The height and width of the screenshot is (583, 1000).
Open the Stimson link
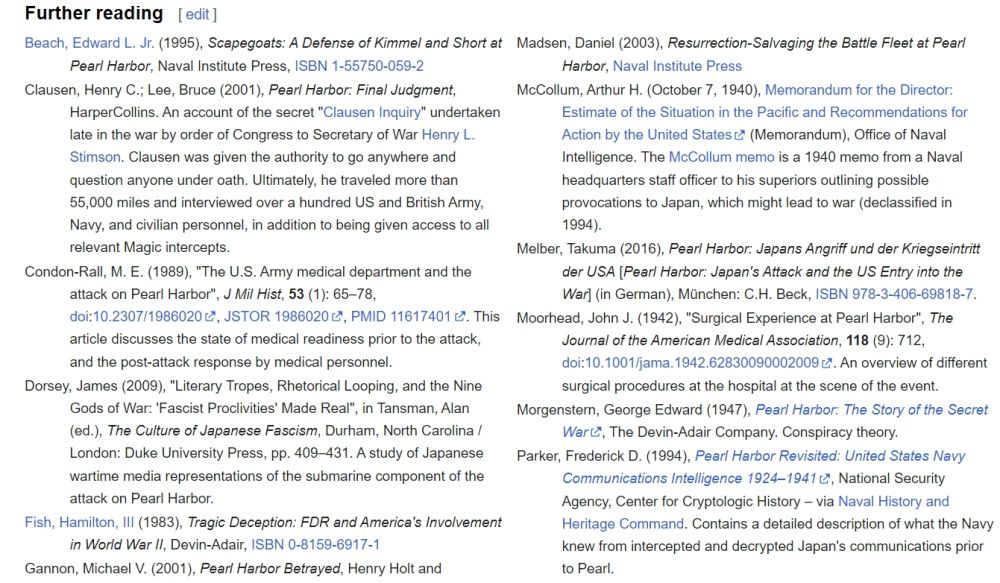tap(95, 157)
